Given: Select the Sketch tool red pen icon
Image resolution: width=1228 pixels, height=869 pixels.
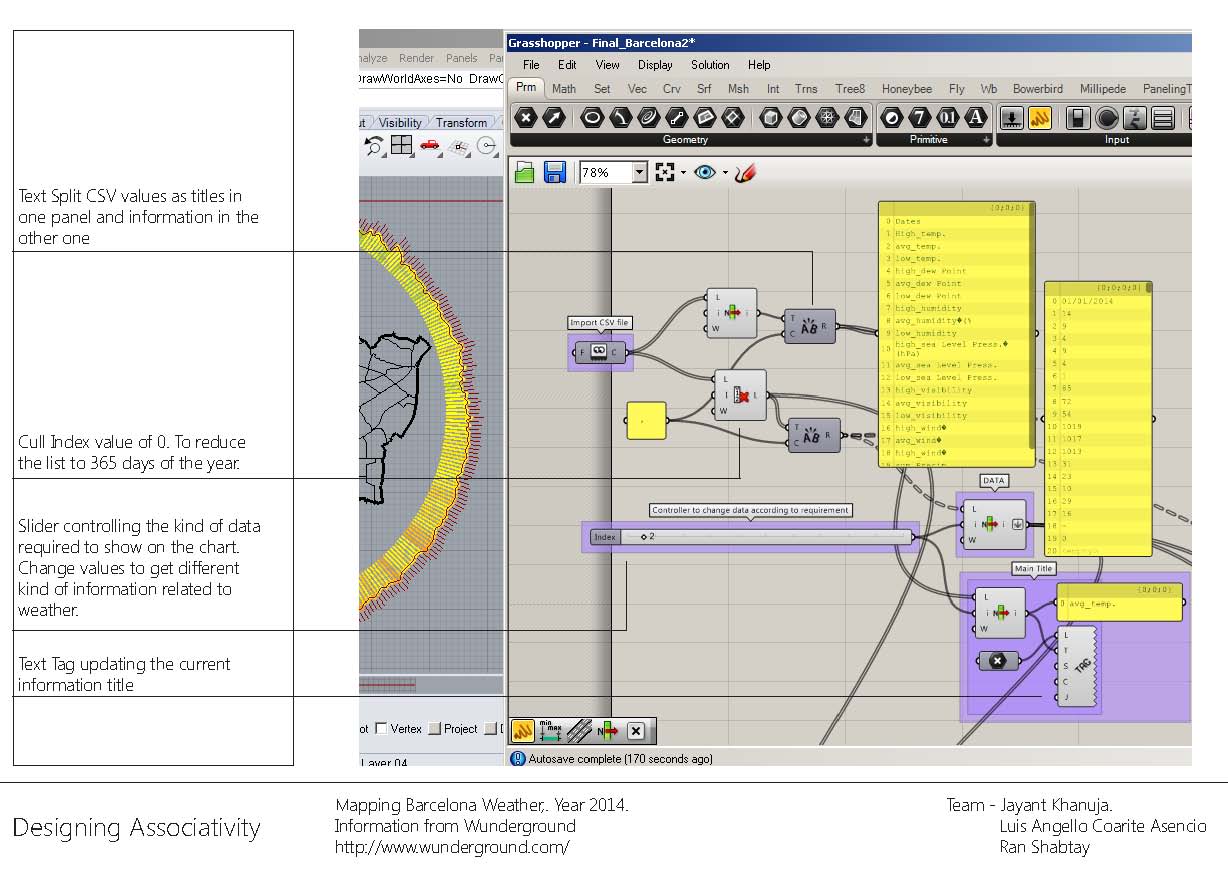Looking at the screenshot, I should (x=745, y=173).
